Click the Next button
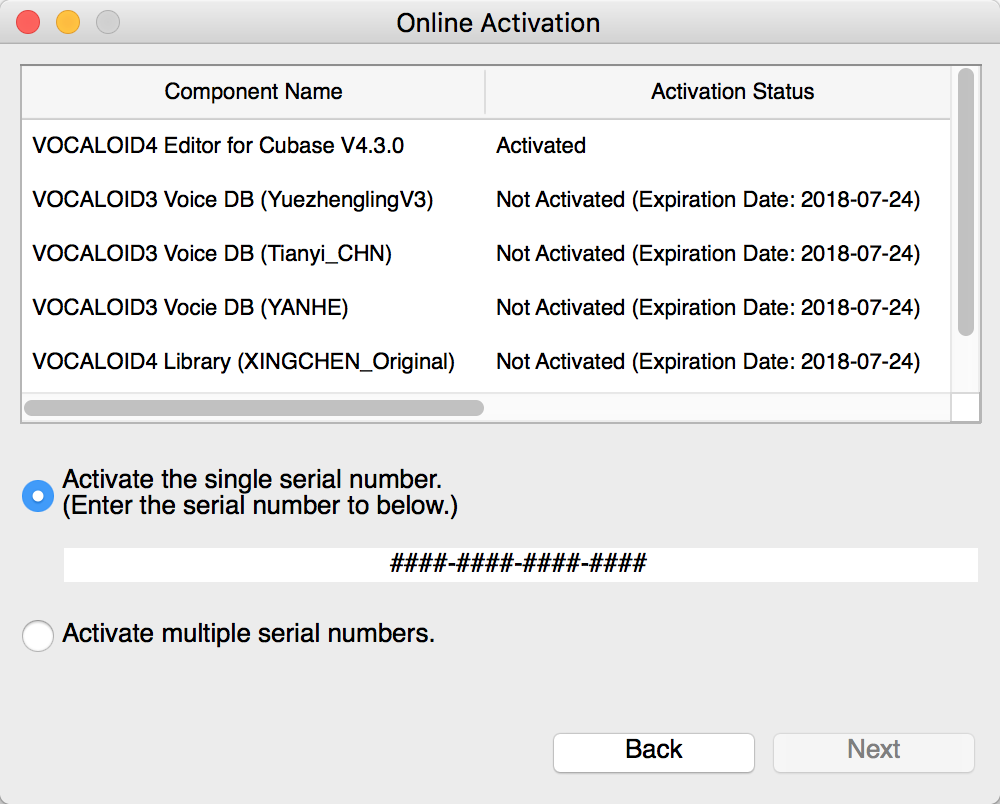The height and width of the screenshot is (804, 1000). point(874,752)
